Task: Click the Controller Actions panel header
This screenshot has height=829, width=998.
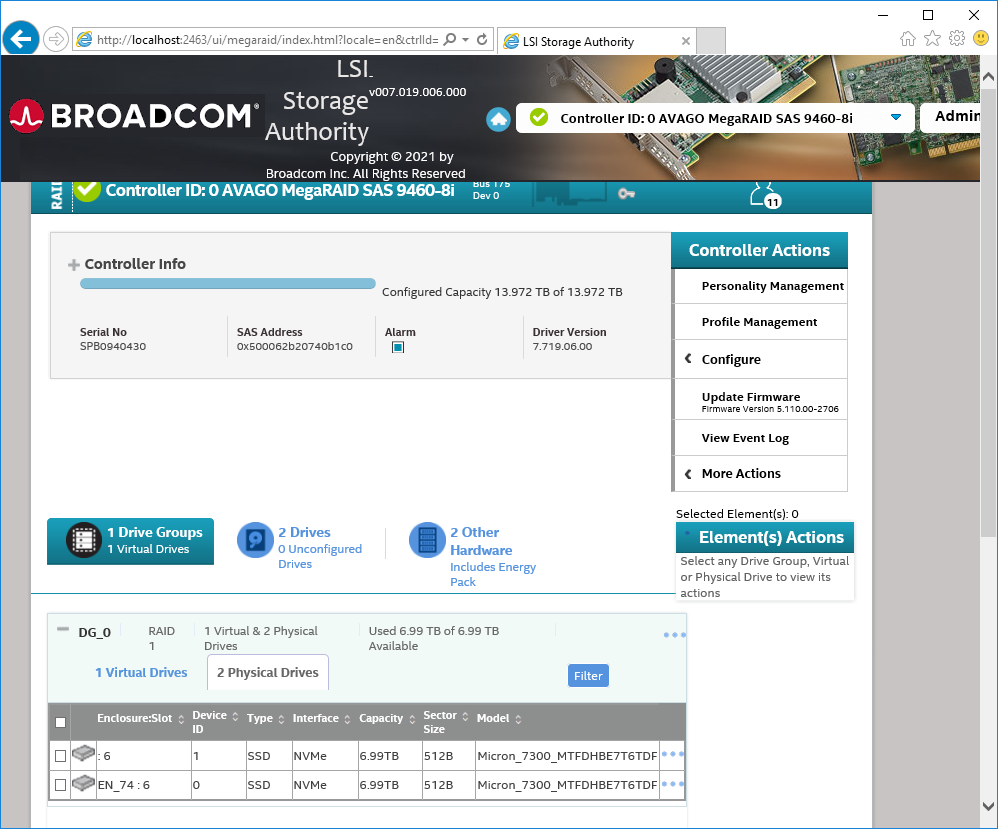Action: point(759,250)
